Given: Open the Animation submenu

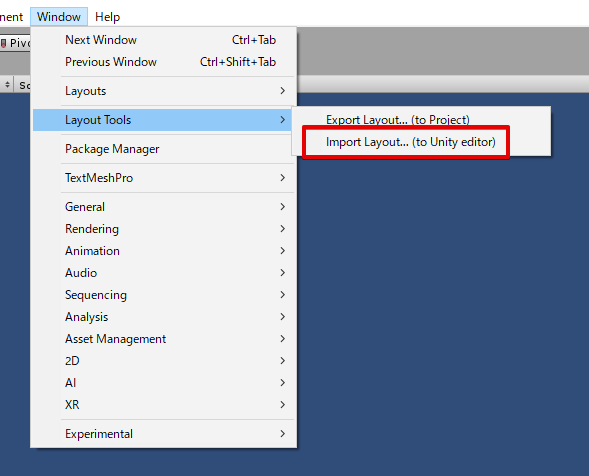Looking at the screenshot, I should click(163, 251).
